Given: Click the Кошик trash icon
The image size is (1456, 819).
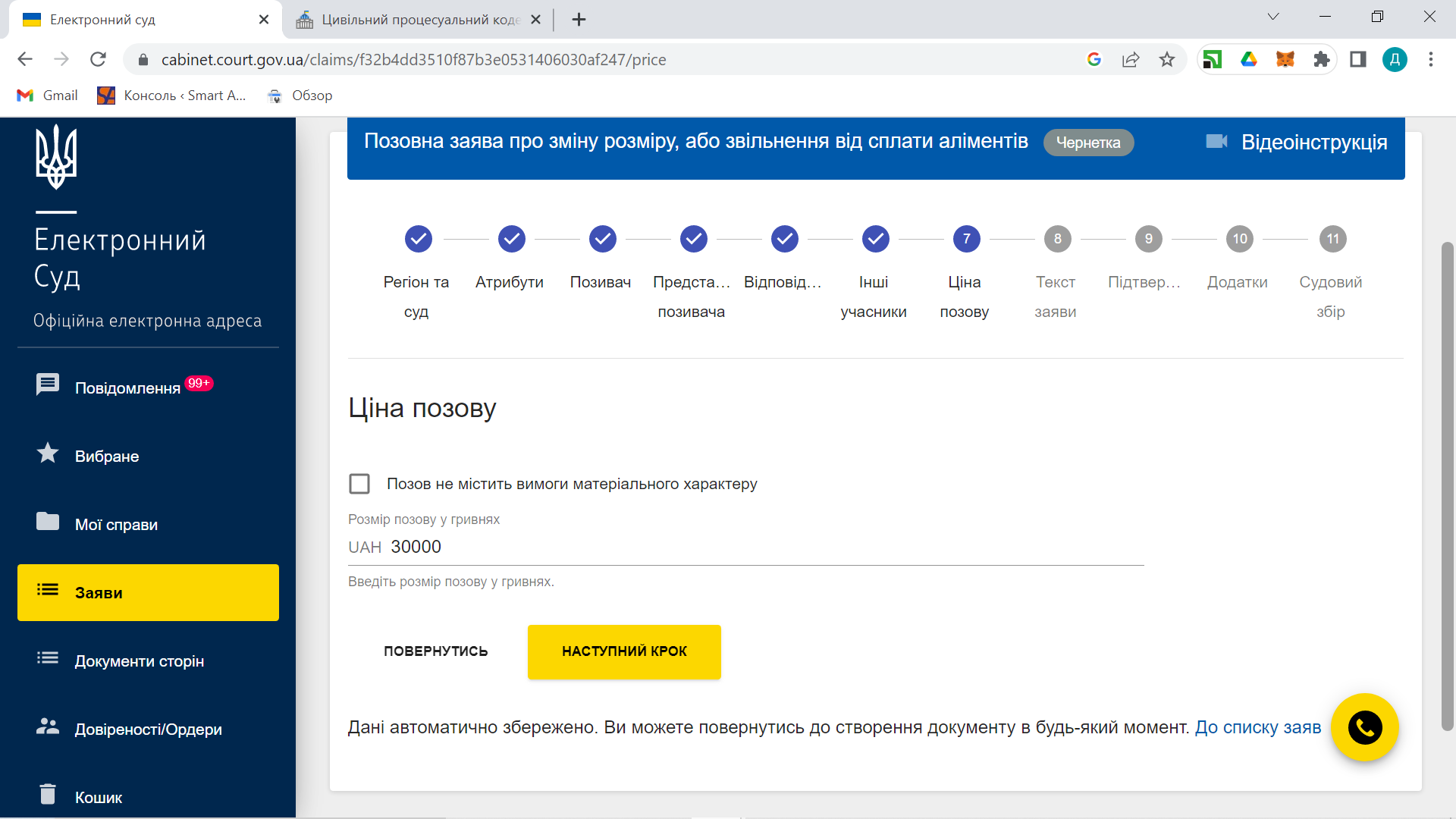Looking at the screenshot, I should [x=48, y=794].
